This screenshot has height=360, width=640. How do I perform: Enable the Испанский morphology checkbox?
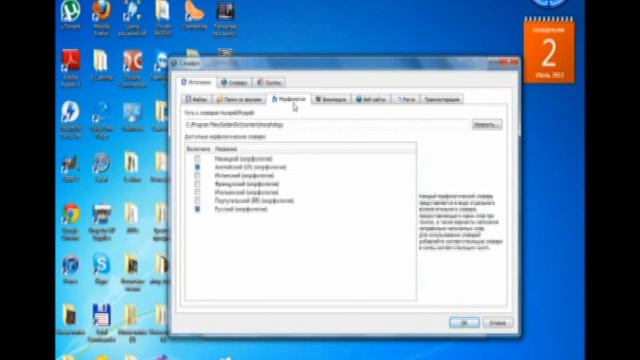click(x=197, y=176)
